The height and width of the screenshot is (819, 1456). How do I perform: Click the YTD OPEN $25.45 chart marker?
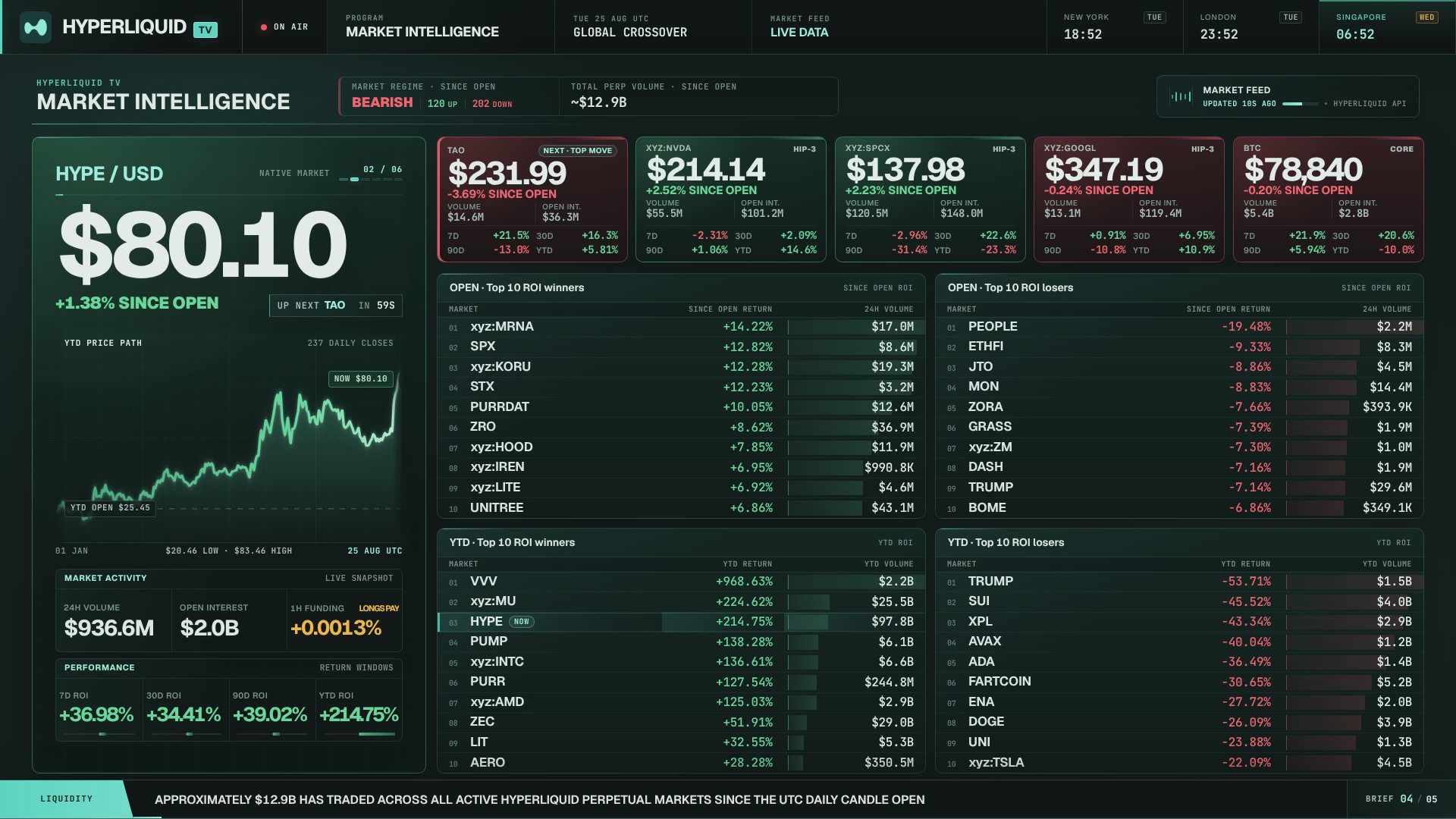click(x=110, y=508)
